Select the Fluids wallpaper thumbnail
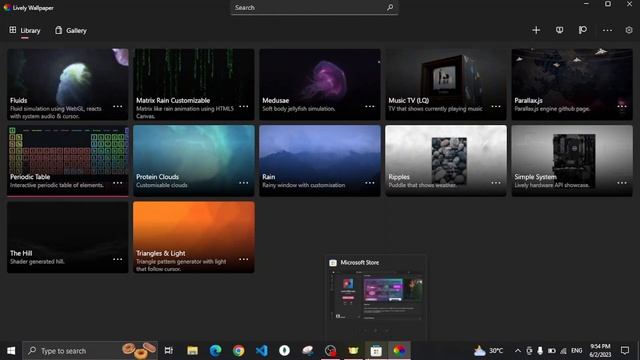640x360 pixels. [x=68, y=84]
